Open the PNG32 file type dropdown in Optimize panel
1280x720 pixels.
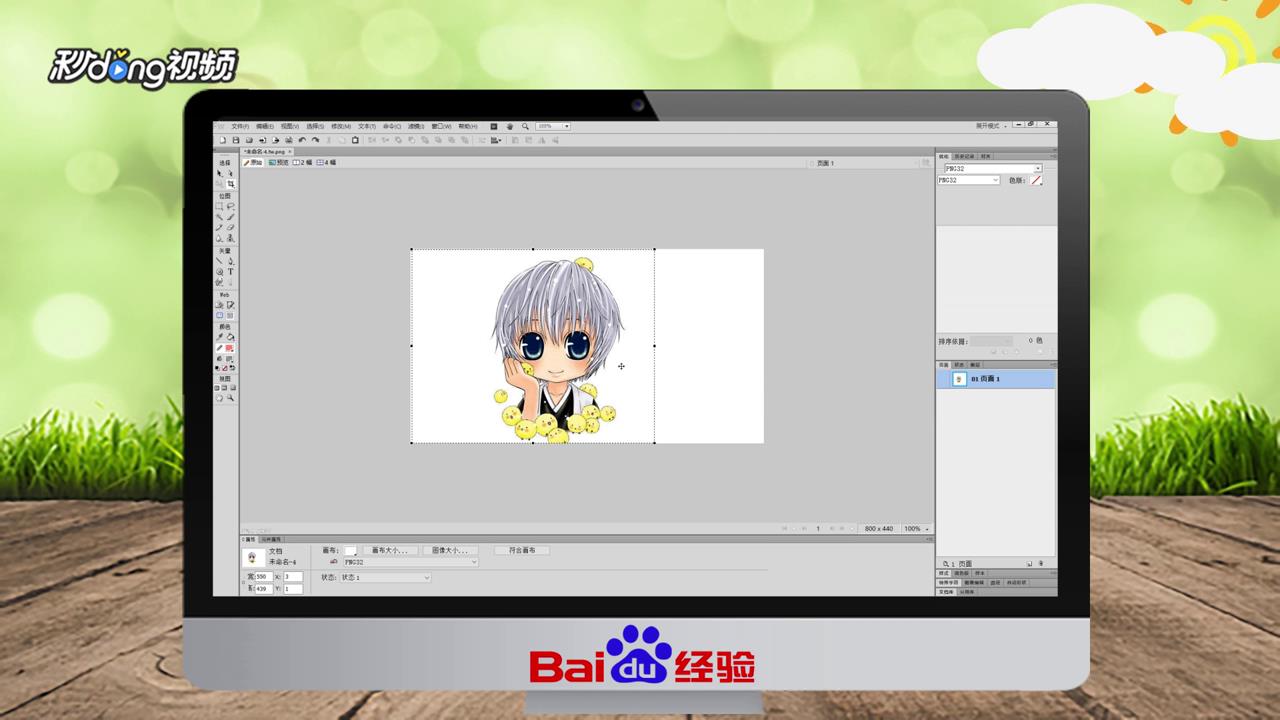[x=968, y=180]
